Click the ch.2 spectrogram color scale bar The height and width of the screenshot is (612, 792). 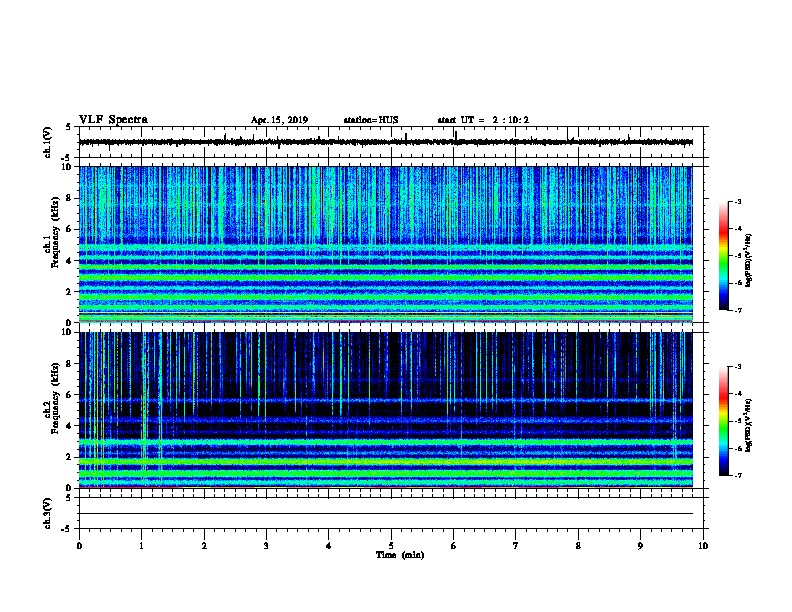click(x=723, y=421)
